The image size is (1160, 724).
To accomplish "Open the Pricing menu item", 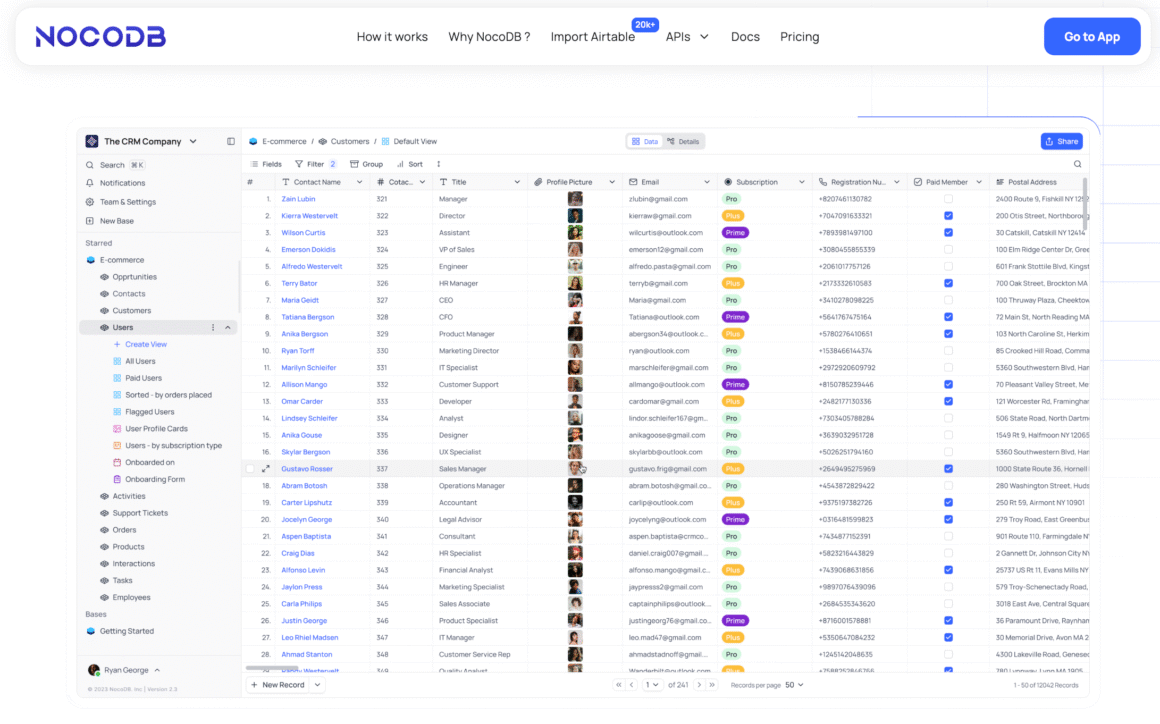I will click(x=799, y=37).
